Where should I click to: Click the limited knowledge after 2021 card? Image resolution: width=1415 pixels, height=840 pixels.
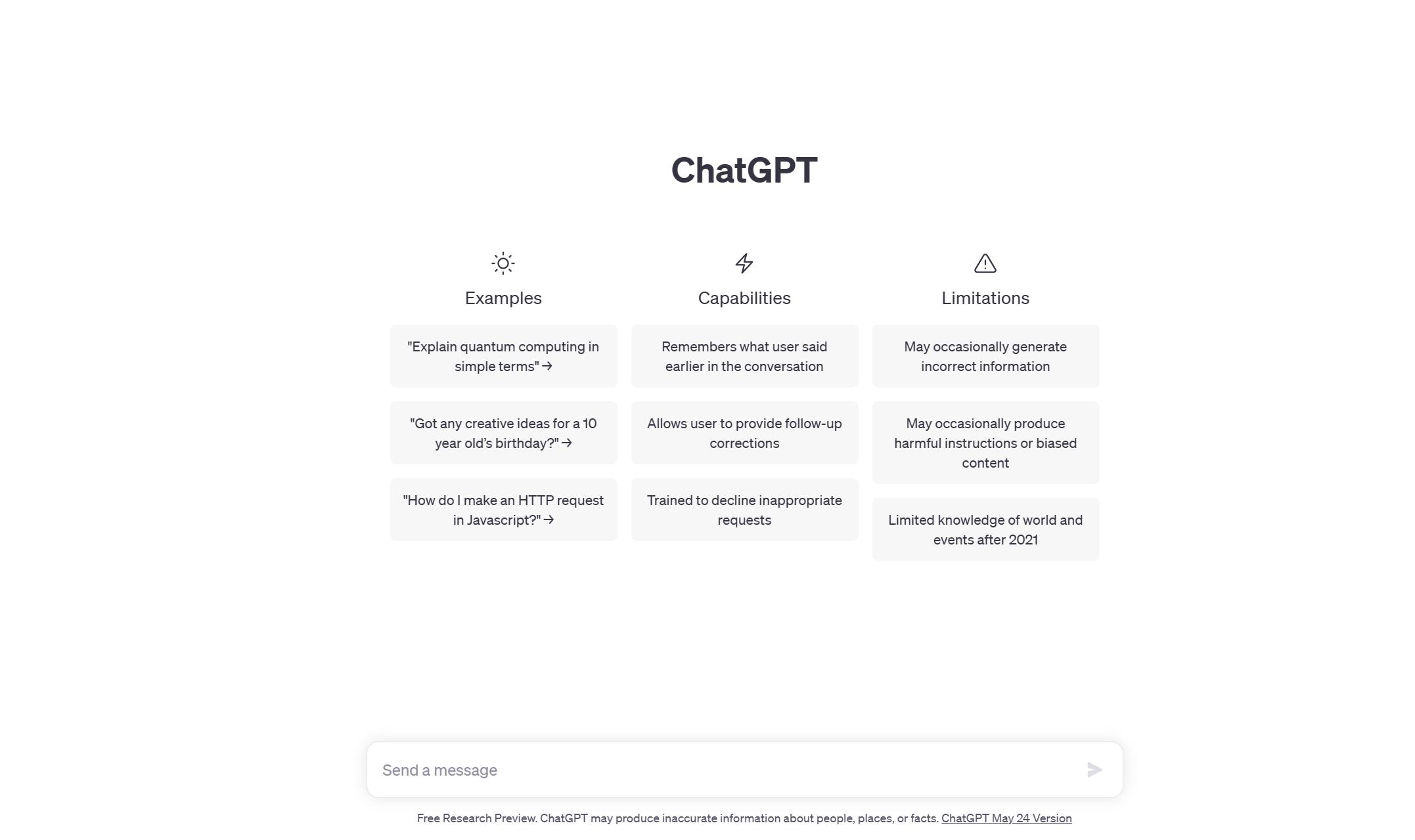click(985, 529)
